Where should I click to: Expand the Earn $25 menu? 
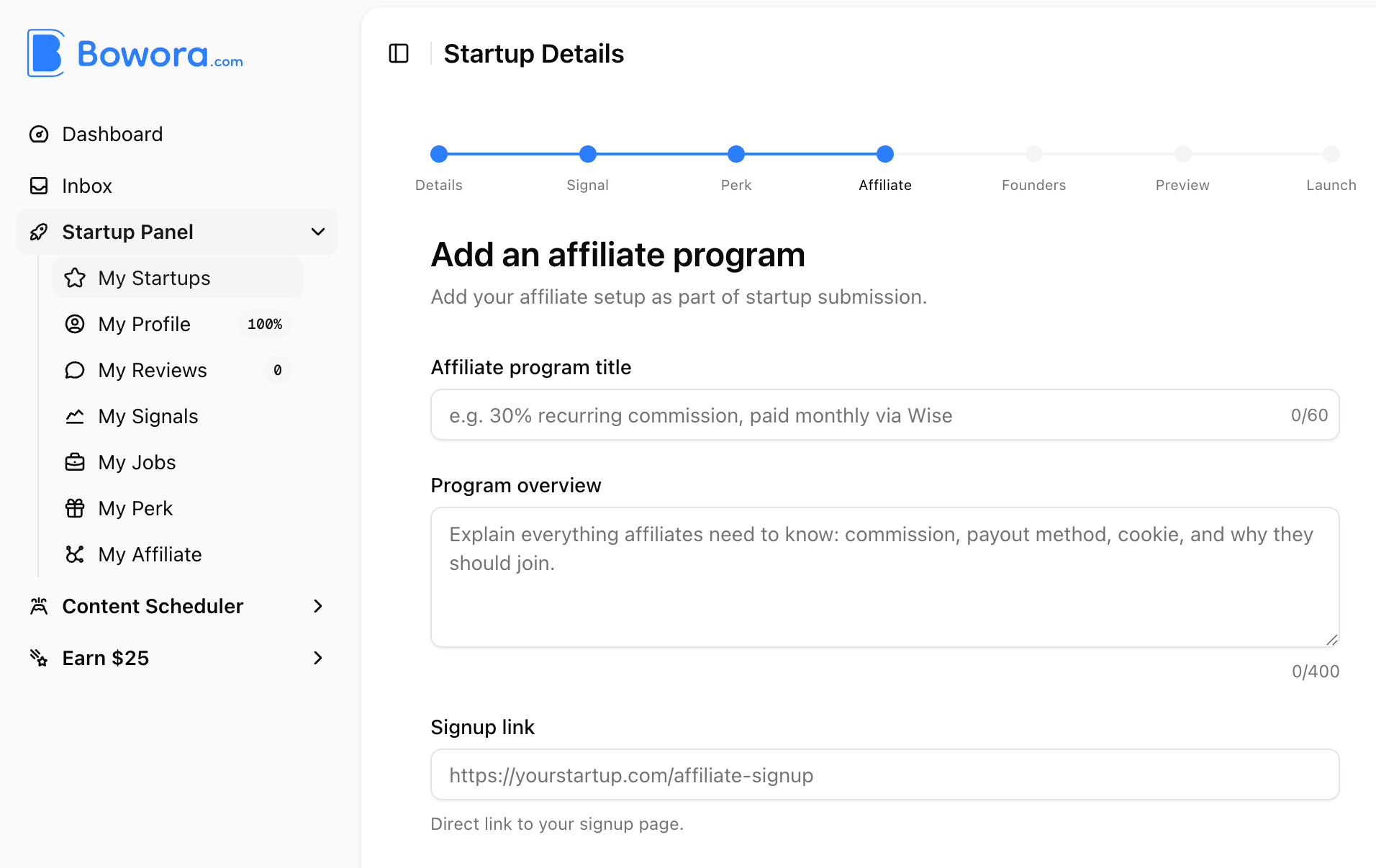click(x=318, y=658)
